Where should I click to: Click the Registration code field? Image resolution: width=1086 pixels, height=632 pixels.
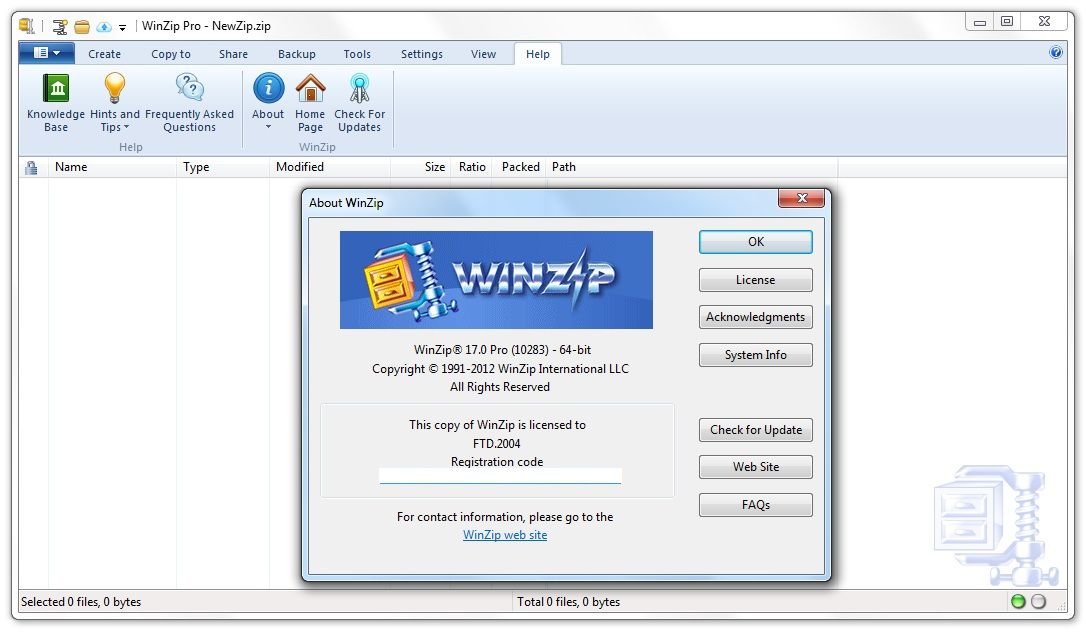point(500,476)
